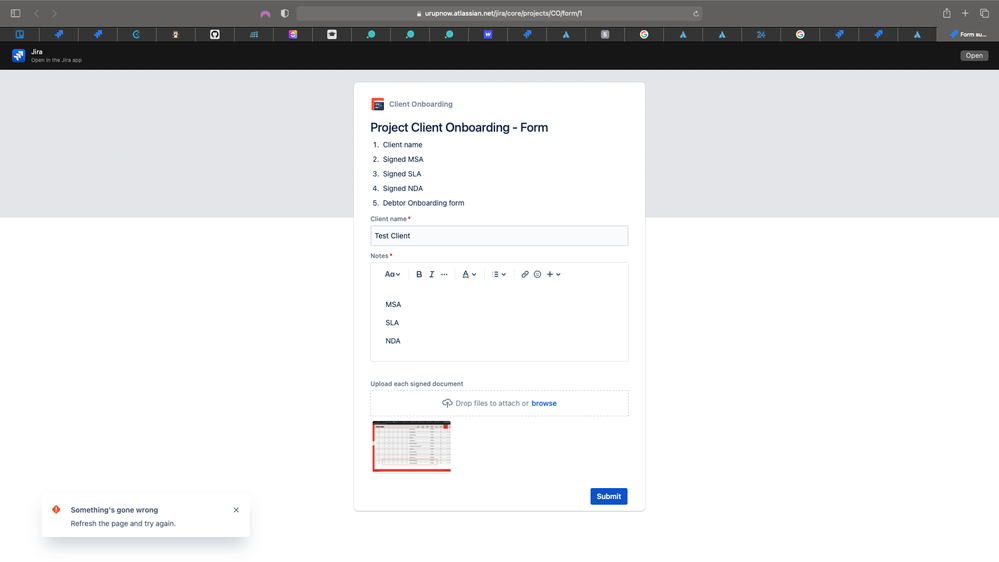Click the Debtor Onboarding form list item
Viewport: 999px width, 562px height.
coord(424,203)
